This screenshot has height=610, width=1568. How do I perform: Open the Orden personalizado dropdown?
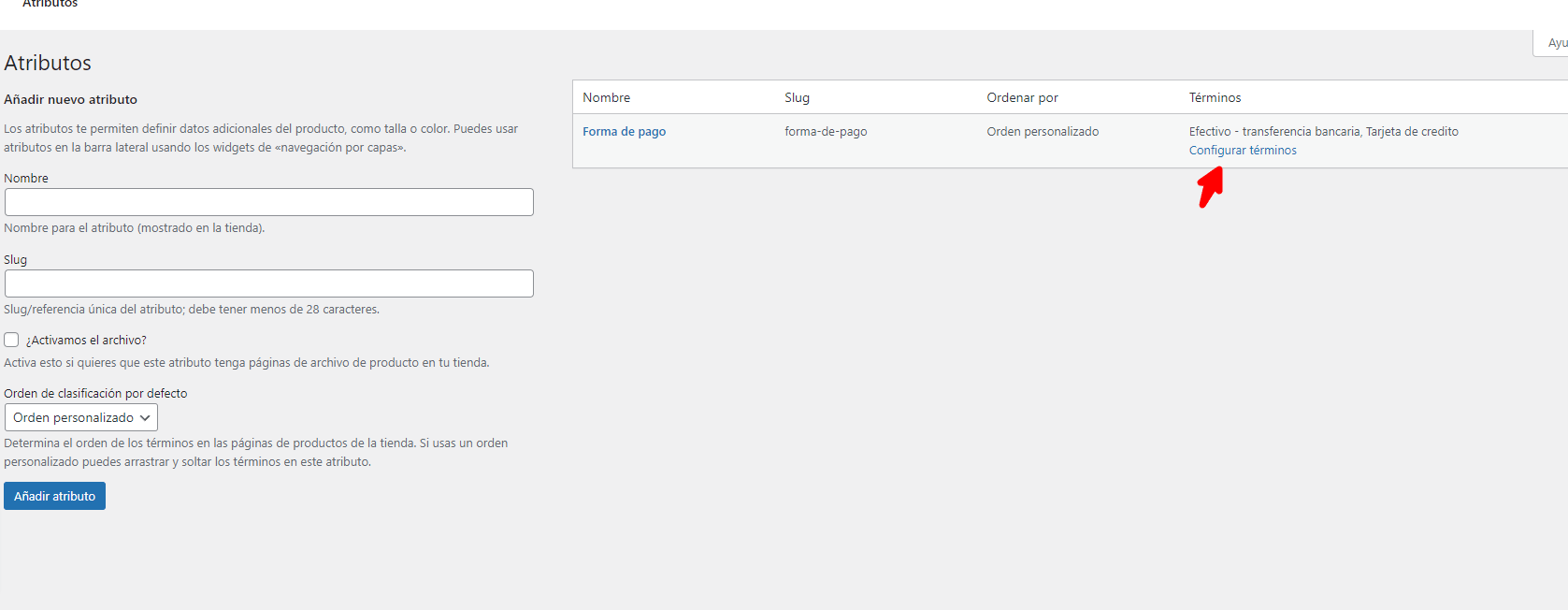pyautogui.click(x=81, y=417)
